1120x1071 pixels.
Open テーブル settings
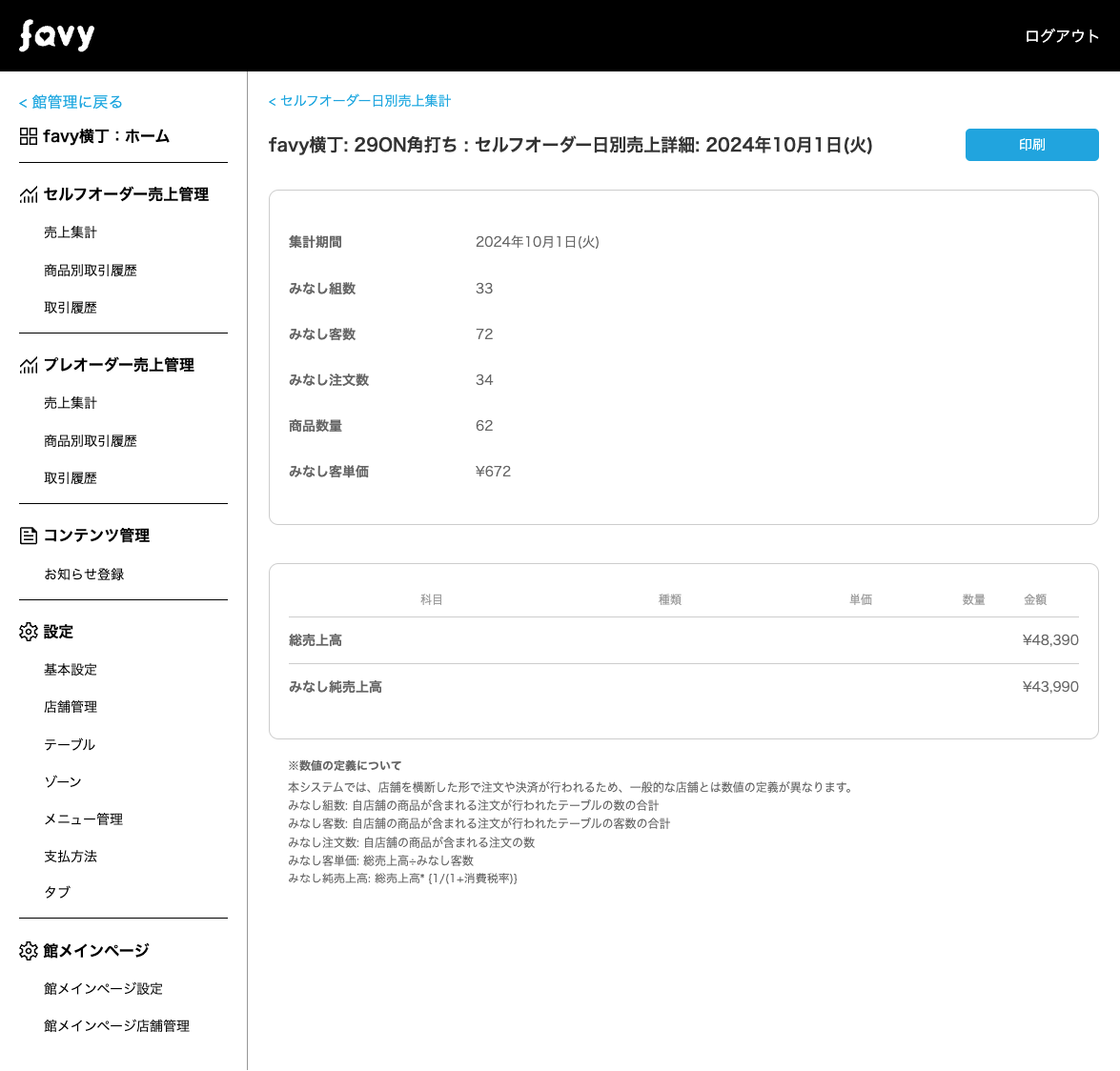[70, 745]
